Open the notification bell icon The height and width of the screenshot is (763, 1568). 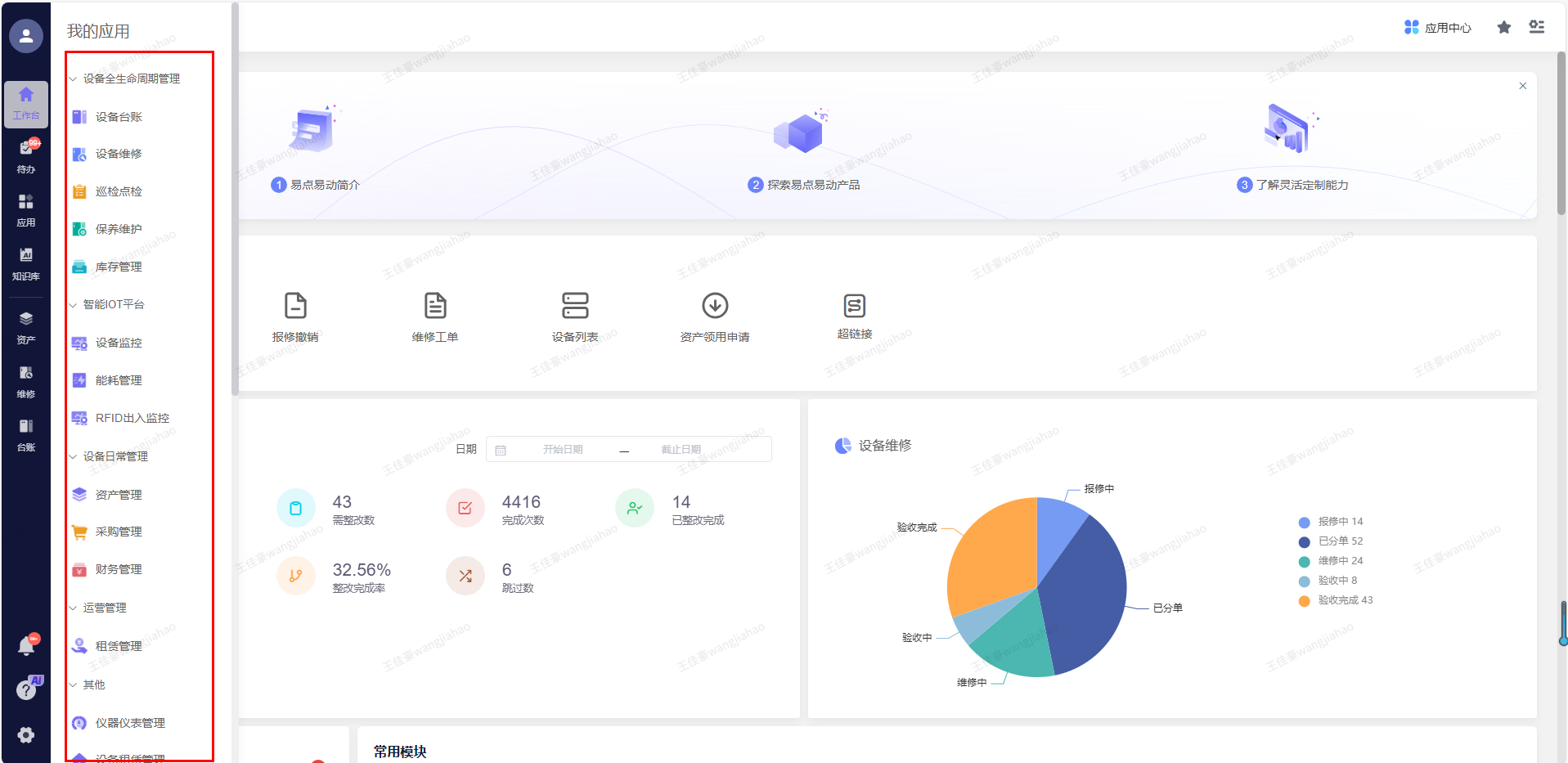[x=26, y=646]
